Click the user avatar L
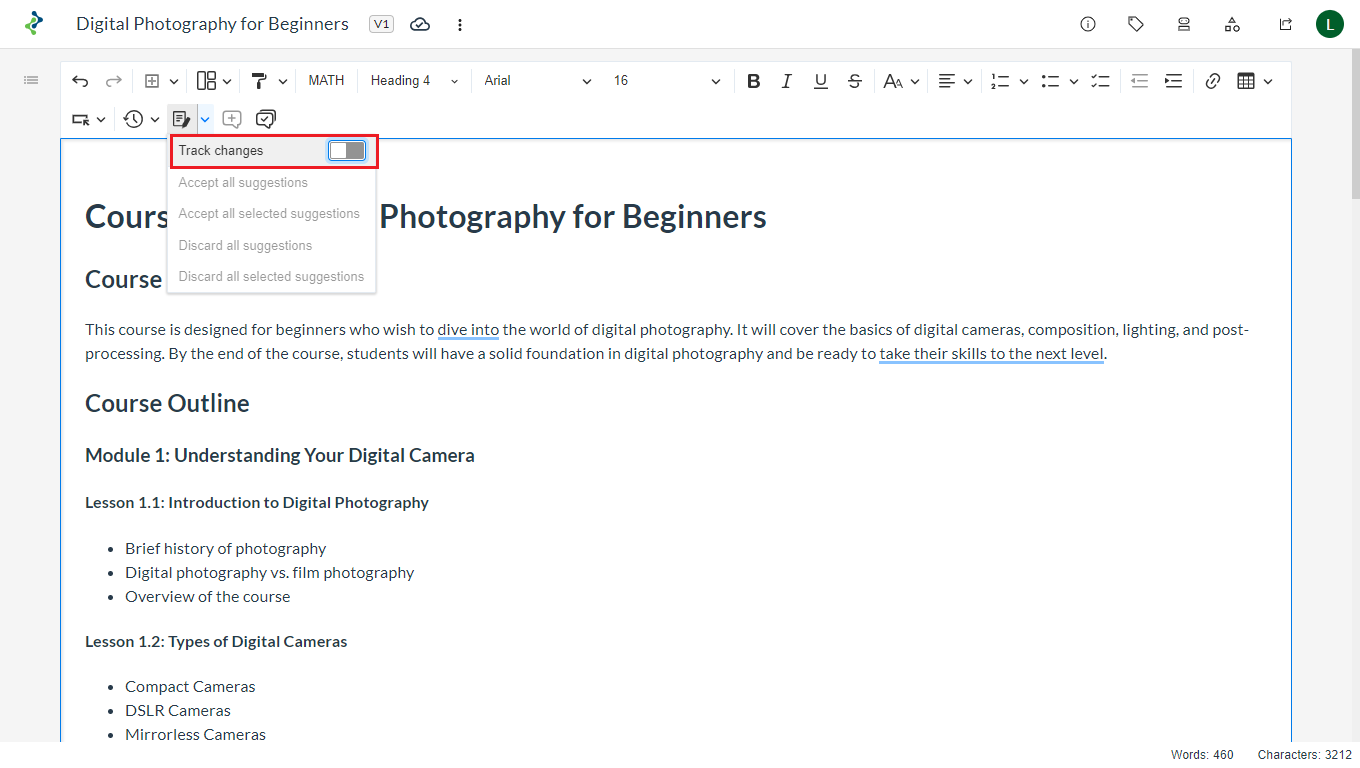The width and height of the screenshot is (1360, 768). pyautogui.click(x=1329, y=24)
